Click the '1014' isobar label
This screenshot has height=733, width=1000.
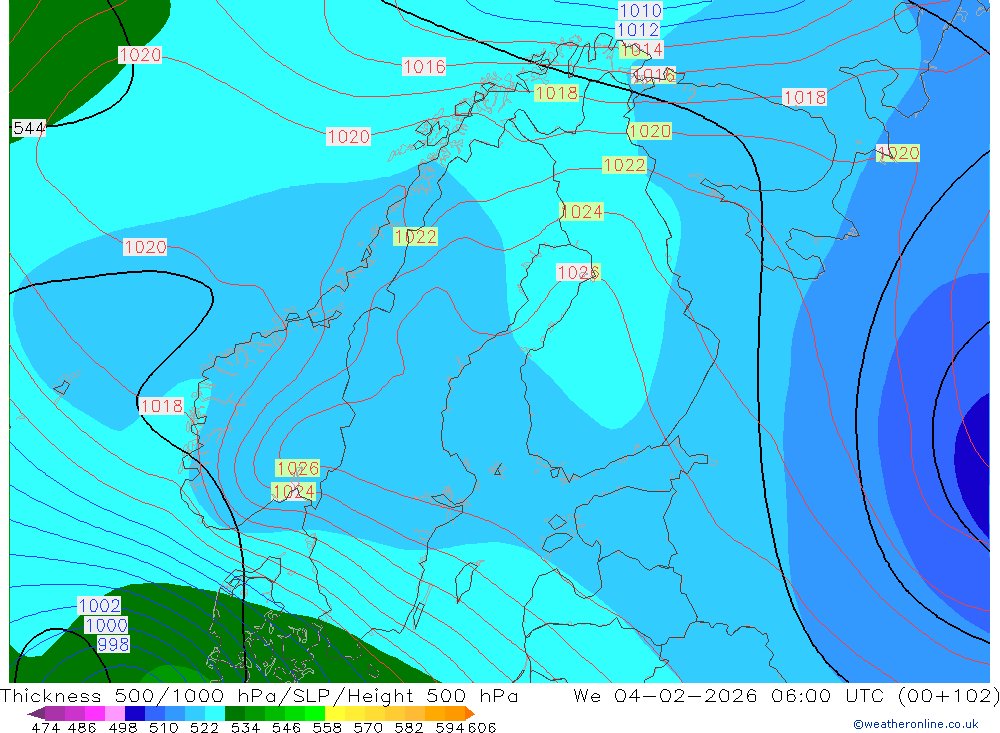[642, 49]
